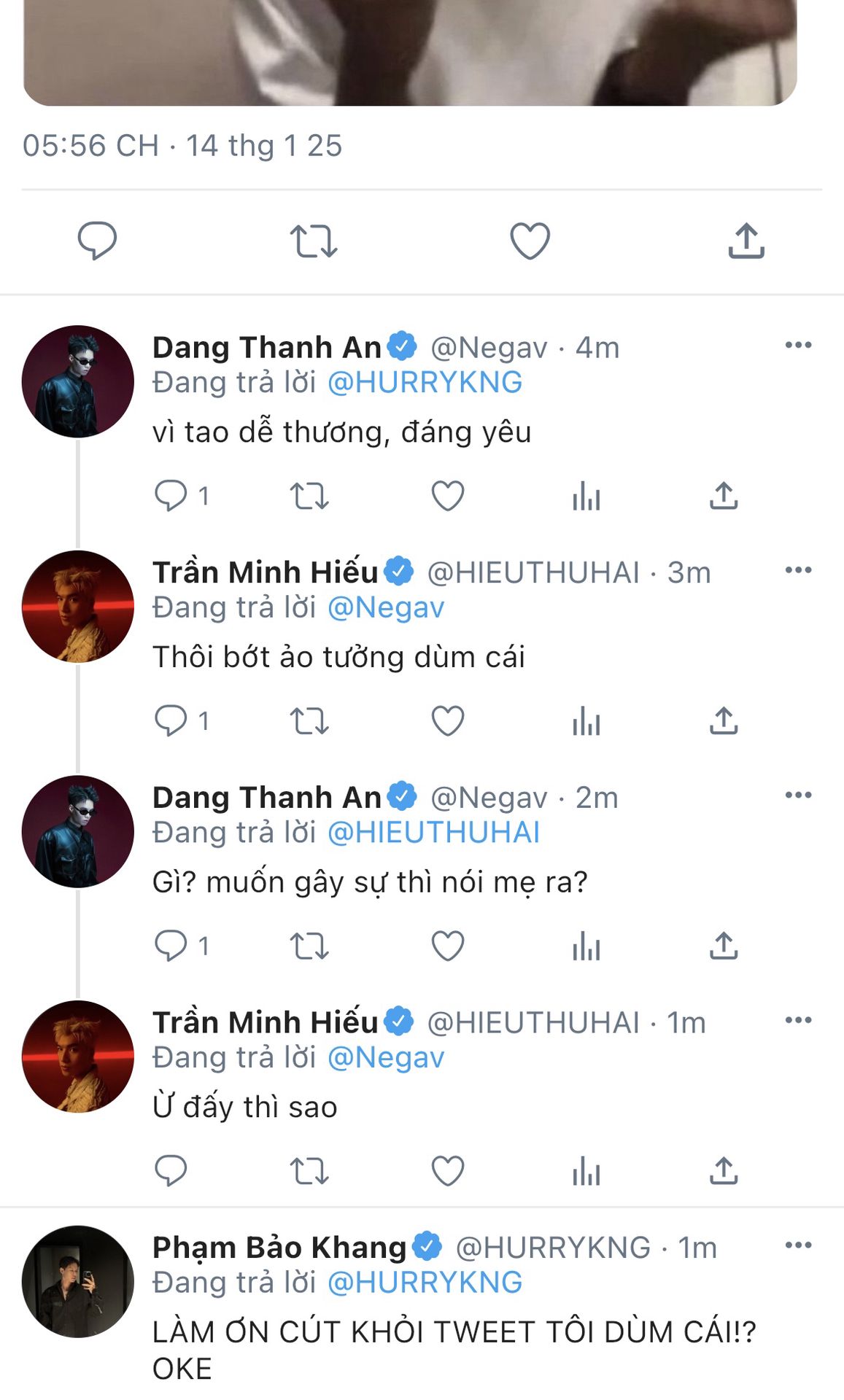Viewport: 844px width, 1400px height.
Task: View analytics for "Ừ đấy thì sao" reply
Action: 586,1171
